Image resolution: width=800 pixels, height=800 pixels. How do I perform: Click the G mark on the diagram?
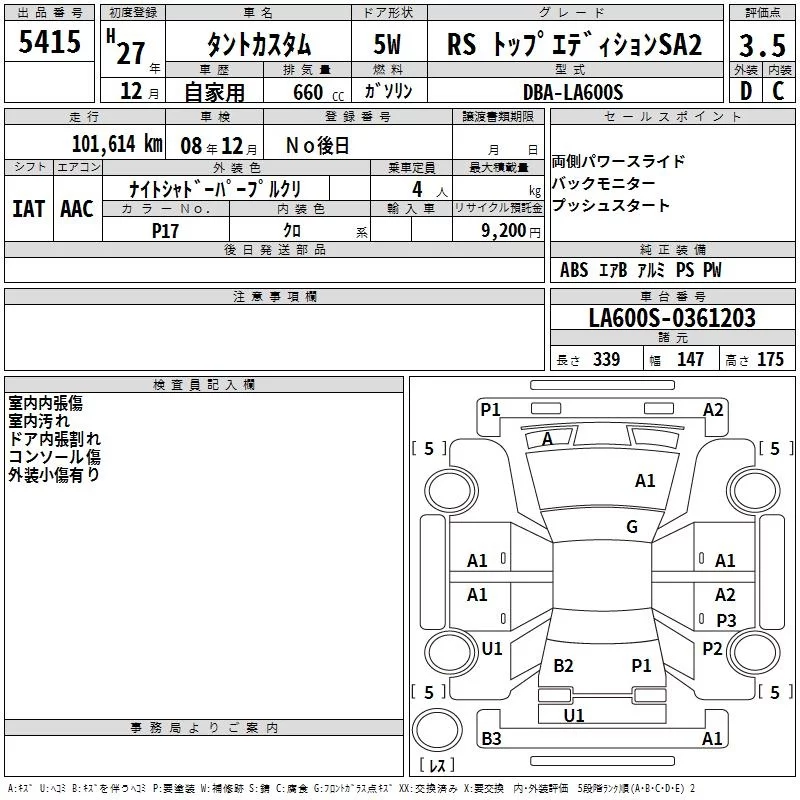632,527
